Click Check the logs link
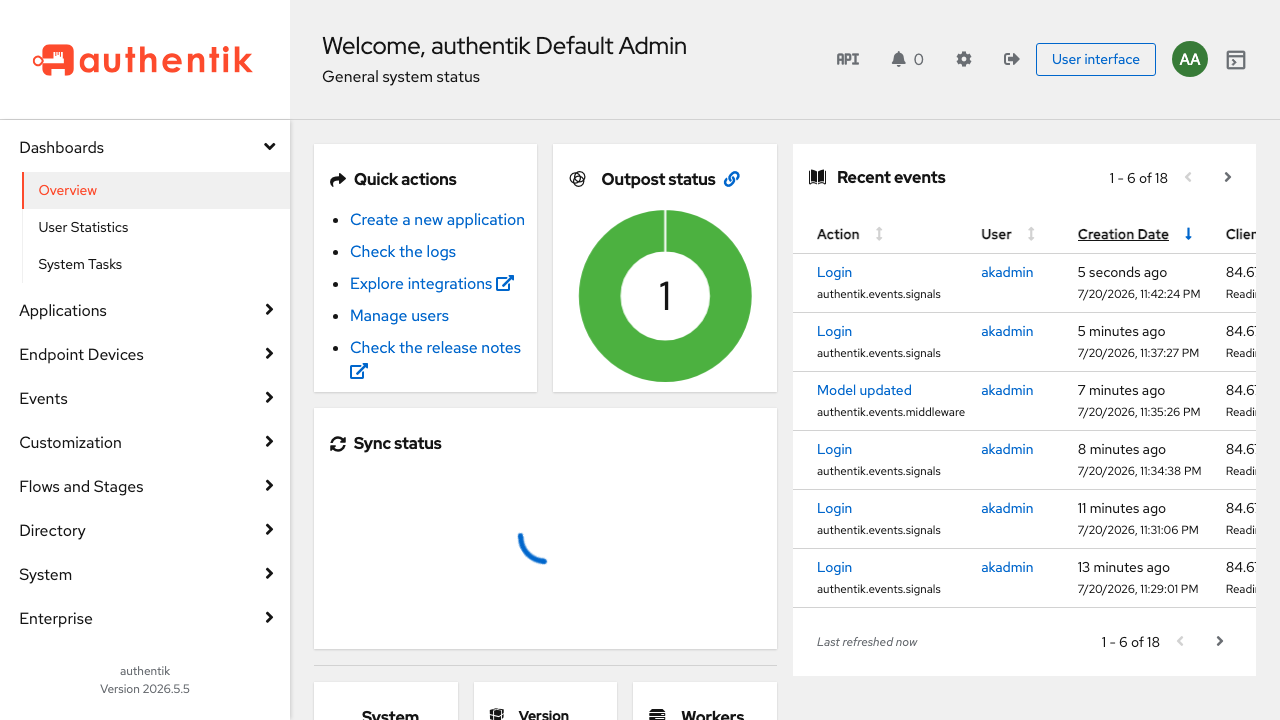1280x720 pixels. (403, 251)
